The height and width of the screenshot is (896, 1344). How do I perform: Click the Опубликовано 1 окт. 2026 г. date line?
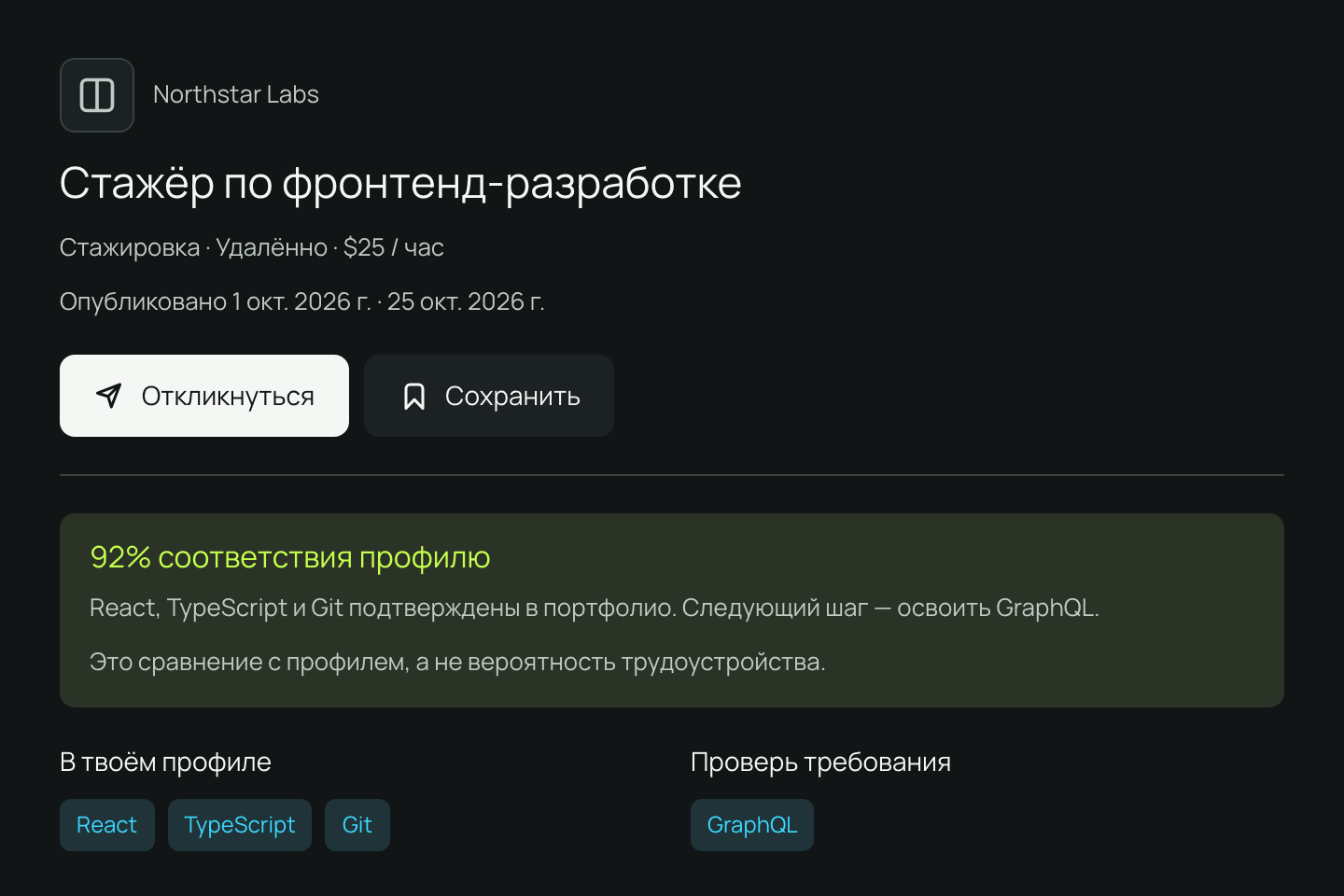point(302,301)
